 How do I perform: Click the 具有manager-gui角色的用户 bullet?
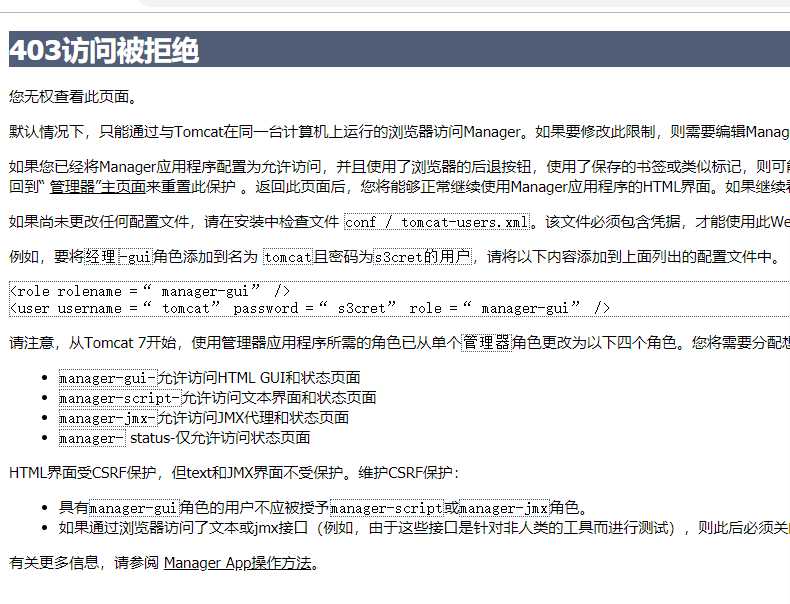pyautogui.click(x=323, y=507)
